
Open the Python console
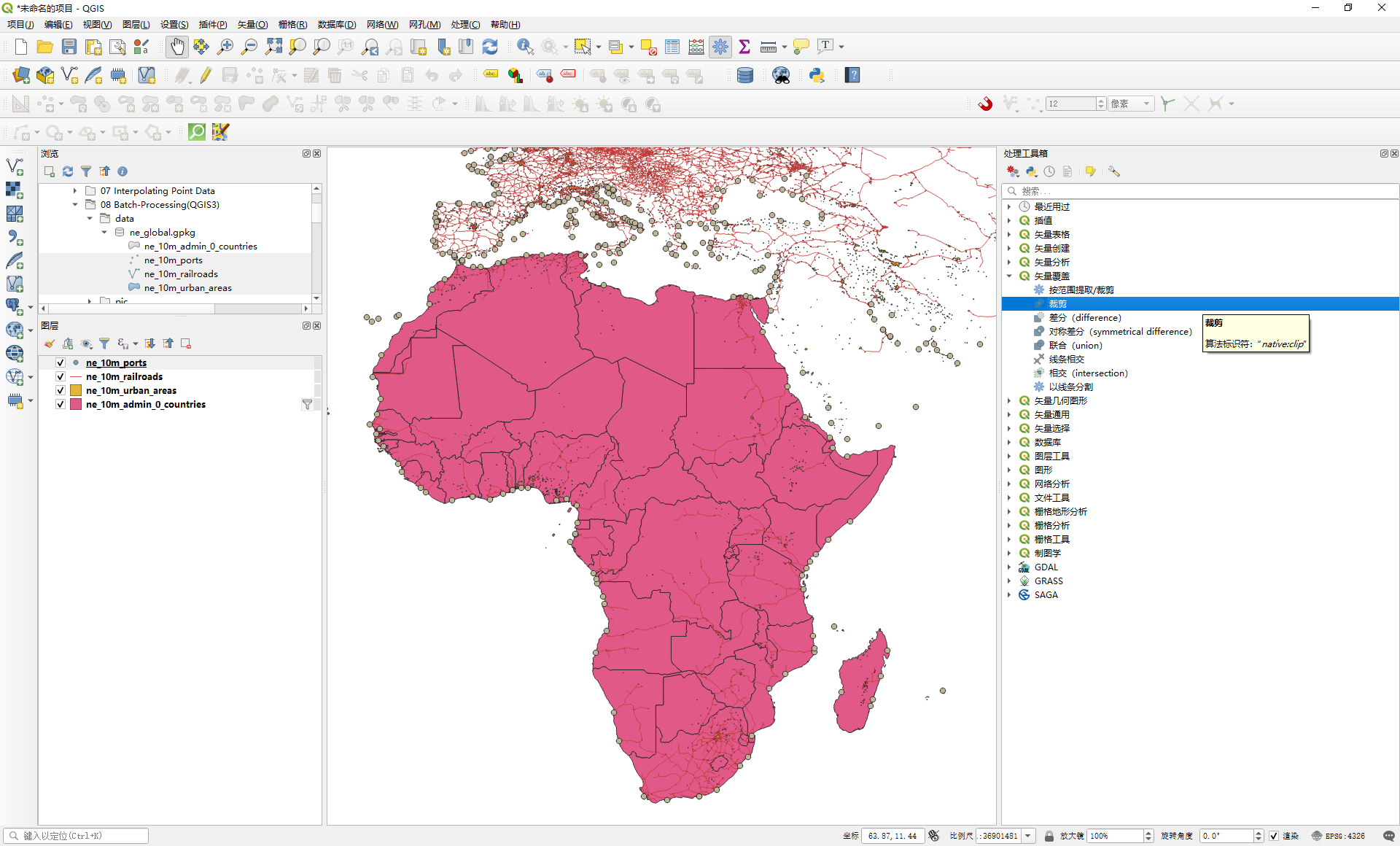coord(817,75)
